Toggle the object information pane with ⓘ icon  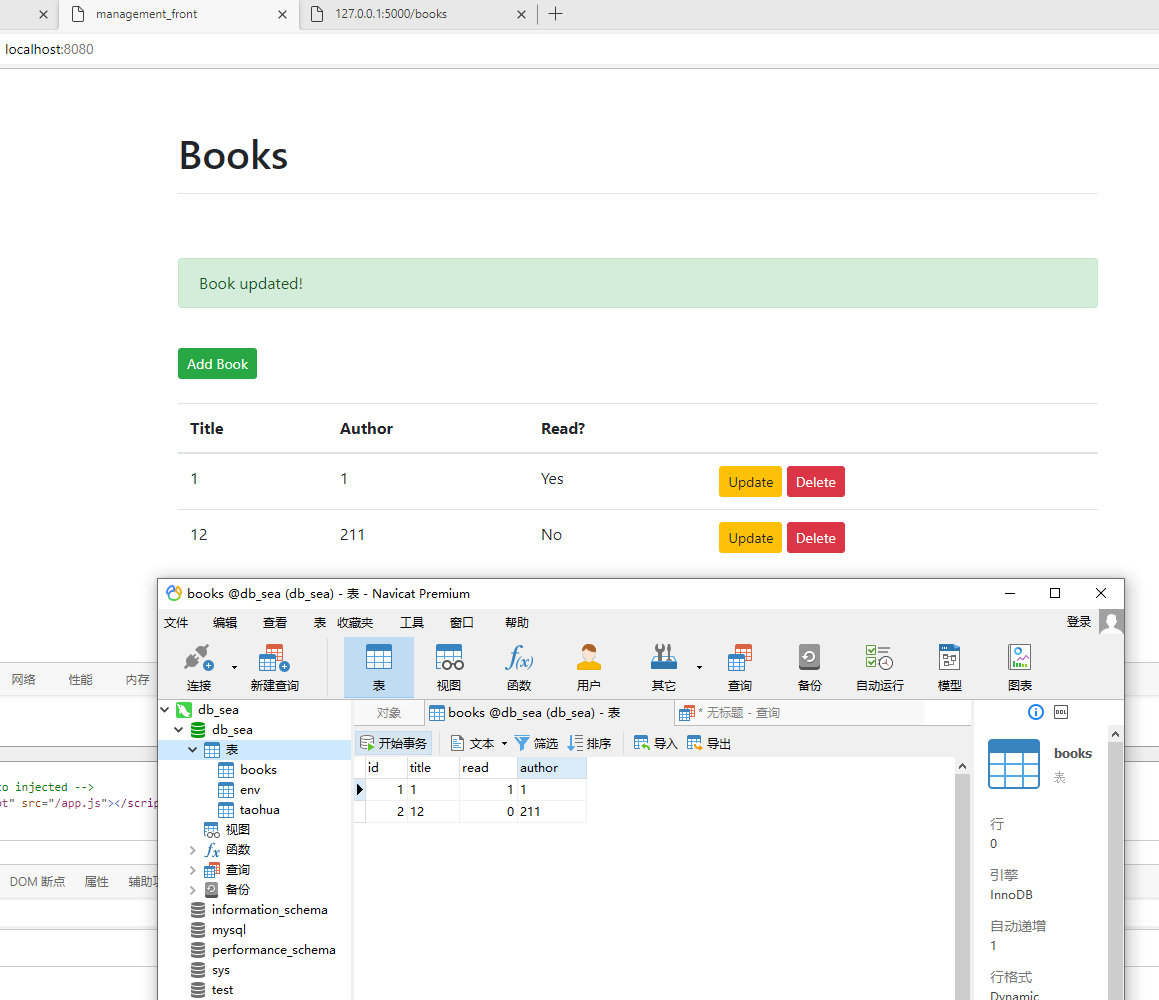pos(1035,711)
